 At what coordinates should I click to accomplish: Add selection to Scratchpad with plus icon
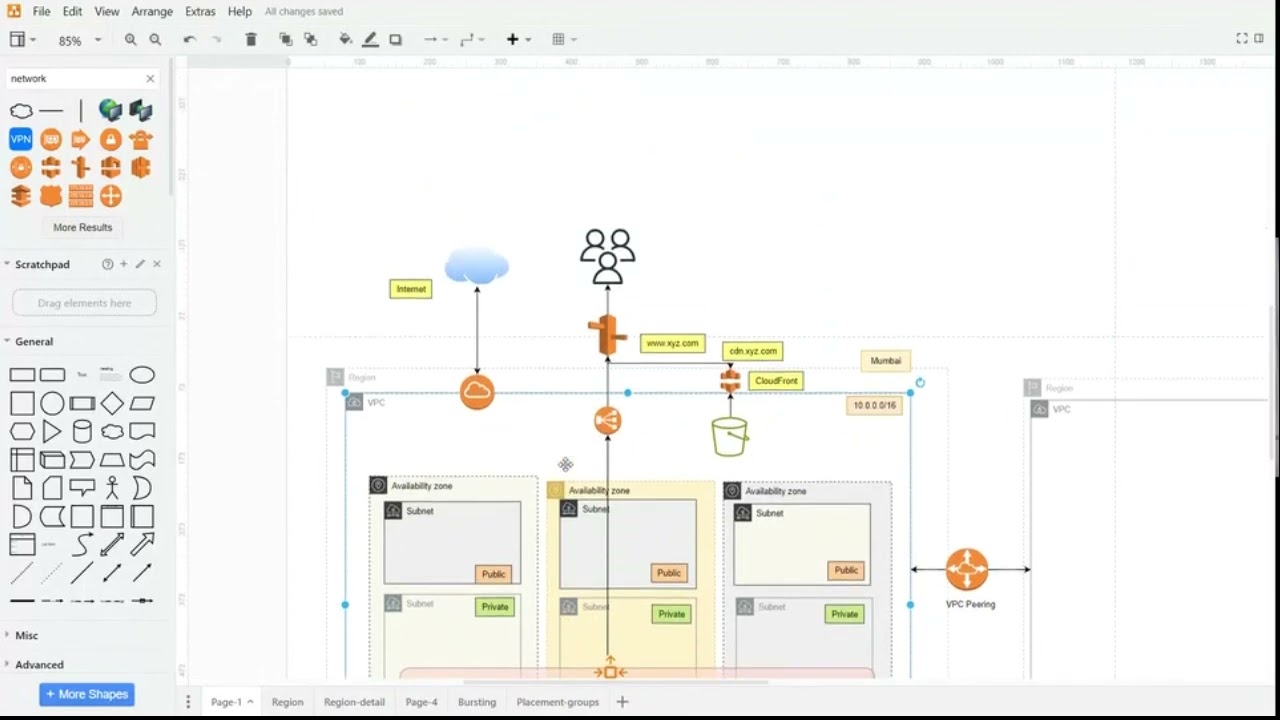(x=124, y=264)
